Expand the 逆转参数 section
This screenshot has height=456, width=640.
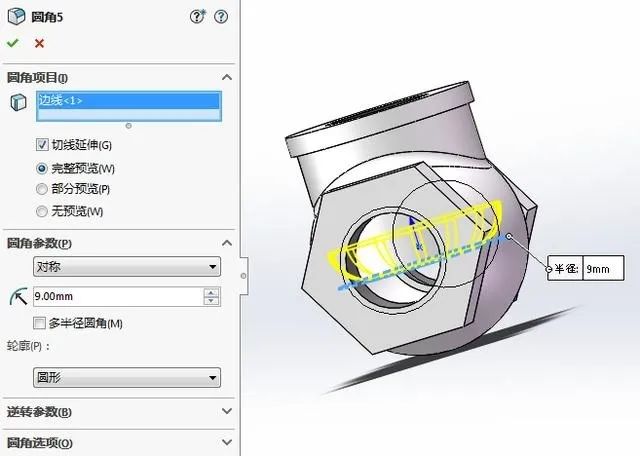coord(227,411)
